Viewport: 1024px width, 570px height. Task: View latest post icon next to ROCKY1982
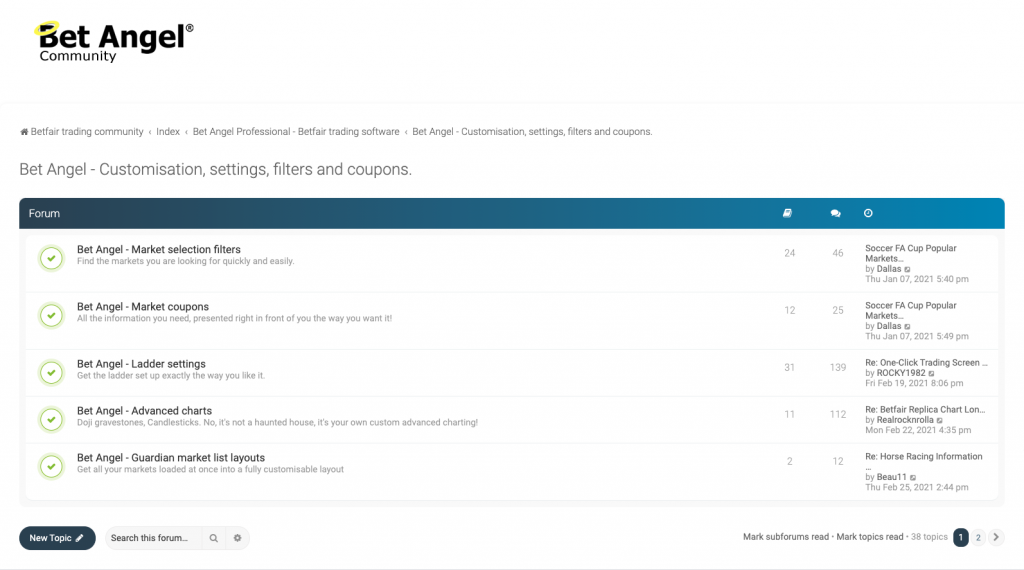[x=932, y=373]
